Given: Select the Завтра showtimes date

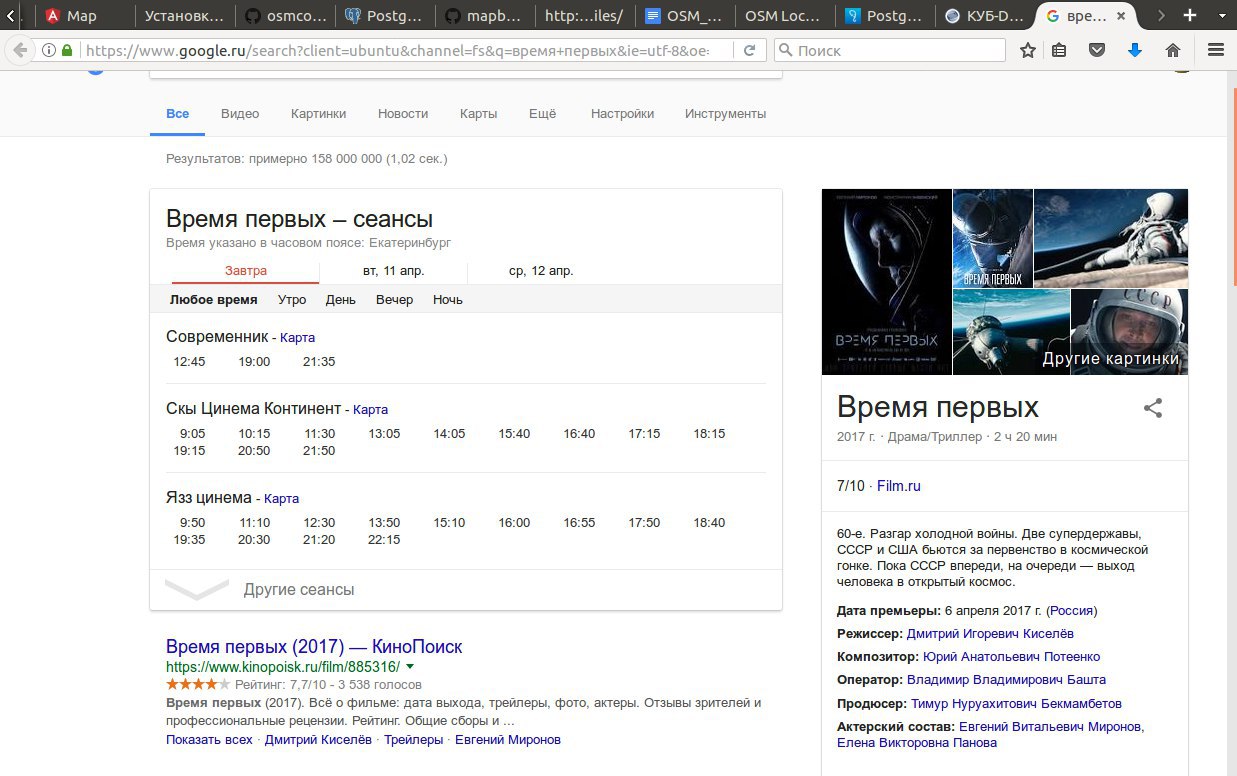Looking at the screenshot, I should (245, 271).
